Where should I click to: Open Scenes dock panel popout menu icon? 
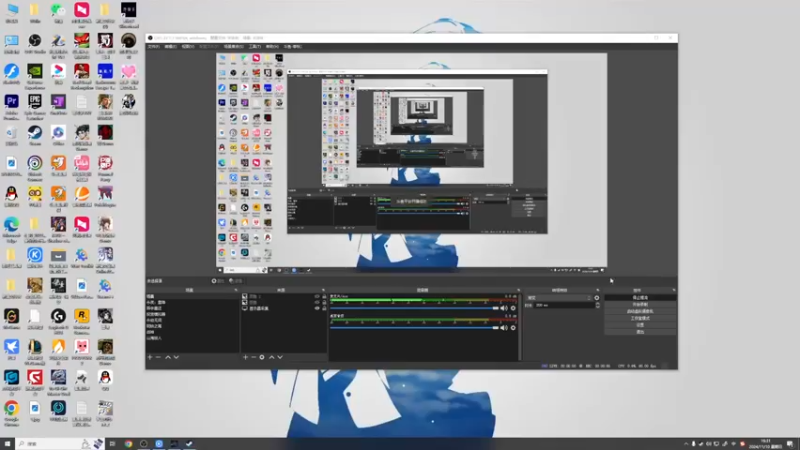pos(236,290)
